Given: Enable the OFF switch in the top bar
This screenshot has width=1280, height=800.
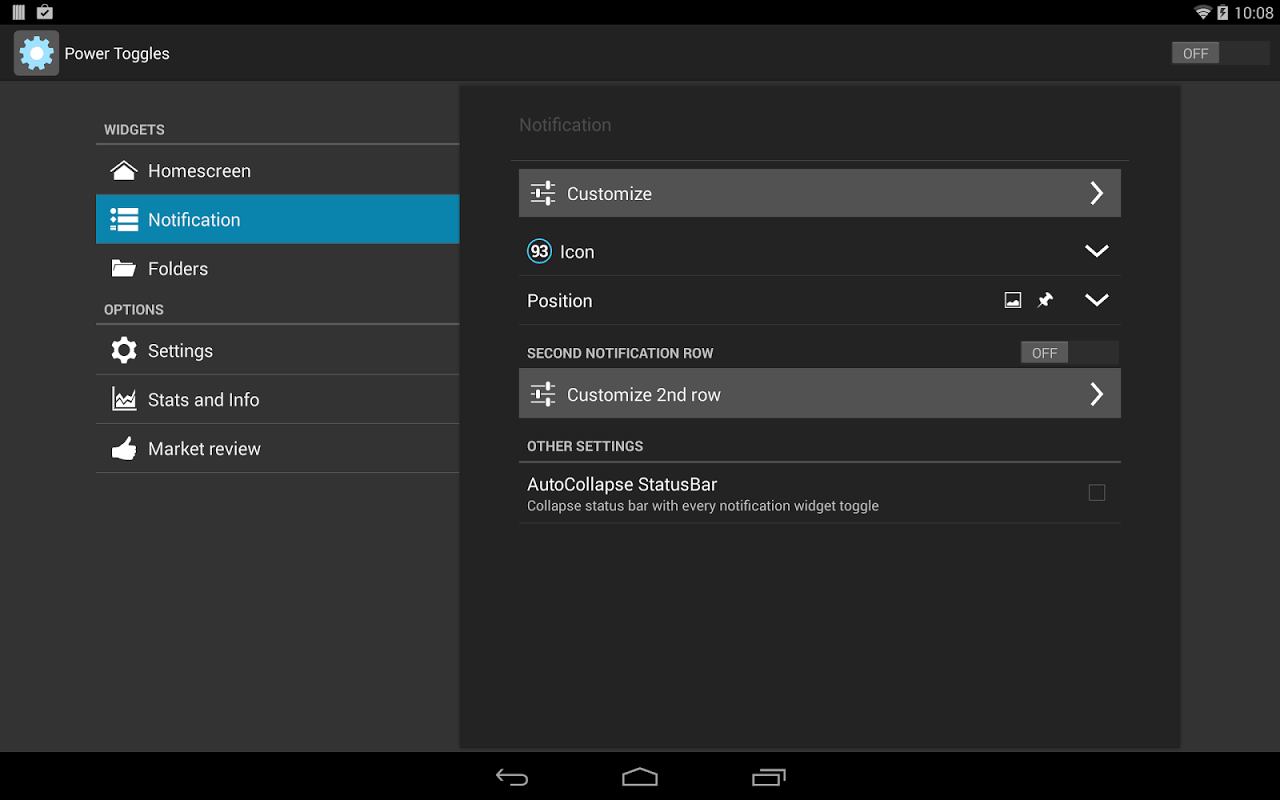Looking at the screenshot, I should coord(1195,52).
